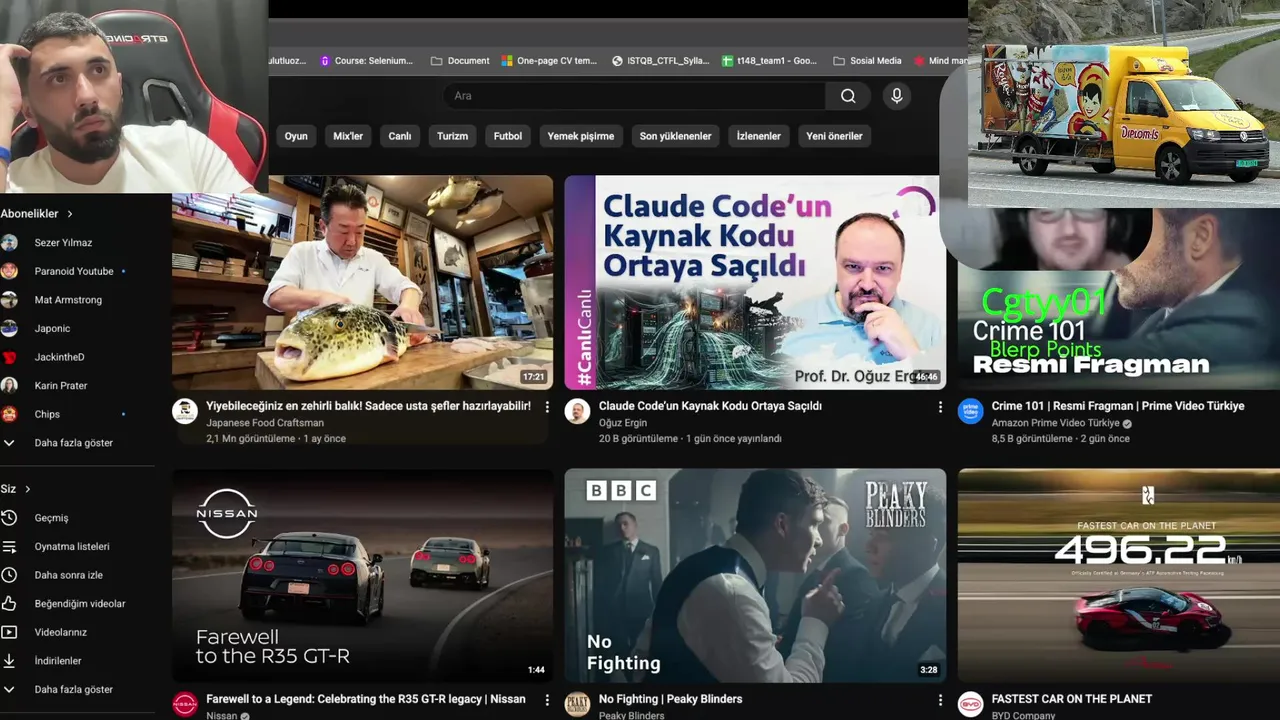The width and height of the screenshot is (1280, 720).
Task: Open t148_team1 Google Sheets bookmark
Action: [770, 61]
